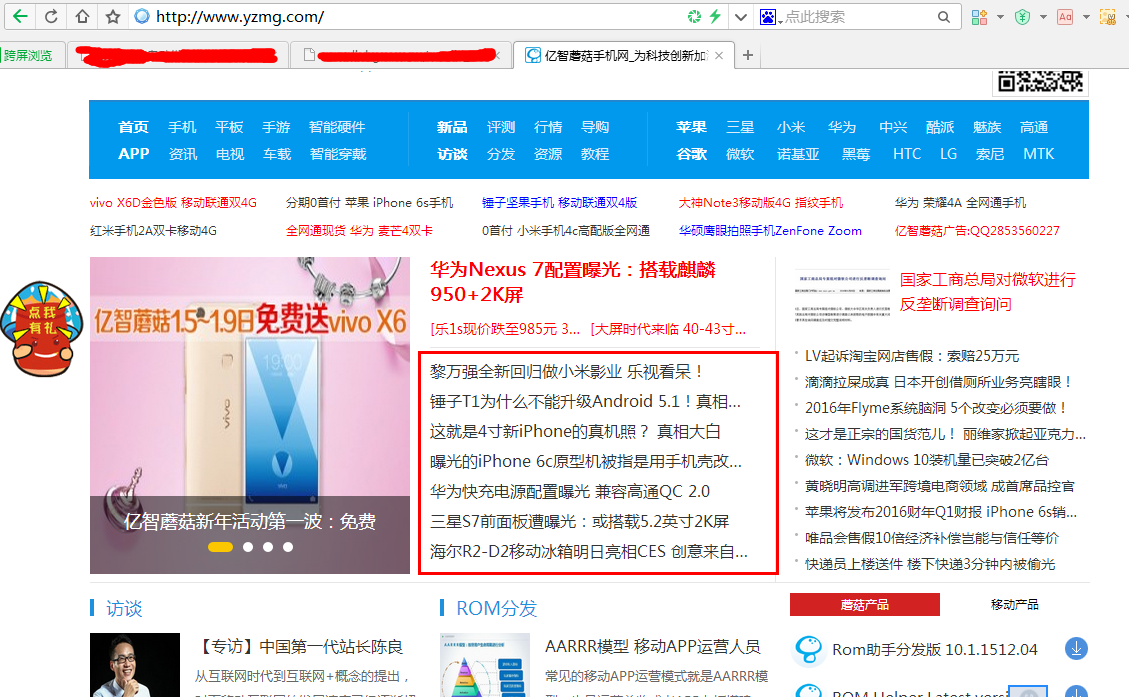Click the 点此搜索 search field
Viewport: 1129px width, 697px height.
(857, 17)
